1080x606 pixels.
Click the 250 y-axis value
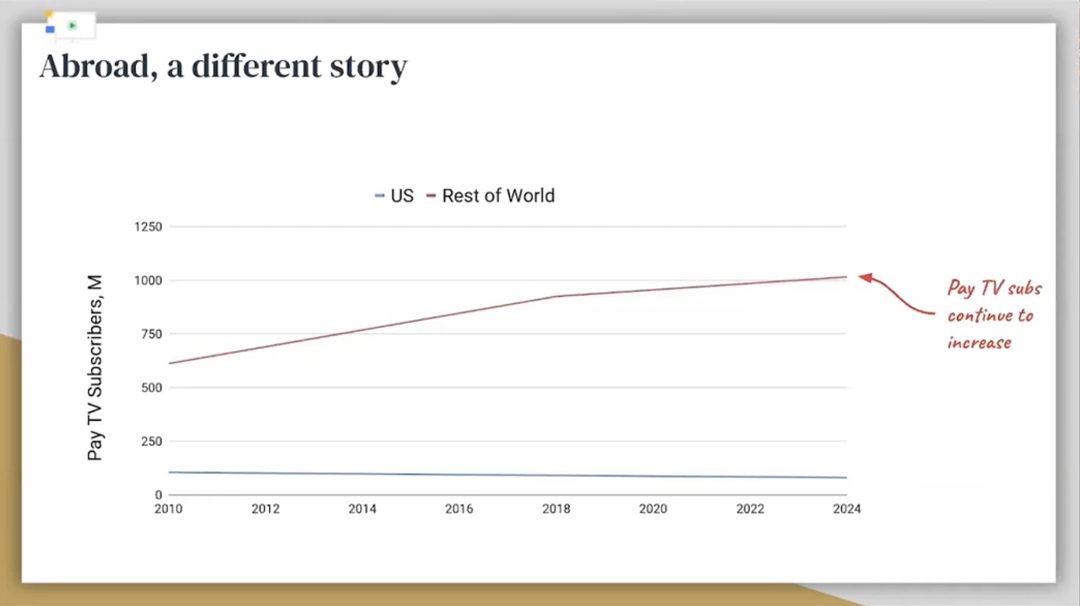[x=149, y=441]
